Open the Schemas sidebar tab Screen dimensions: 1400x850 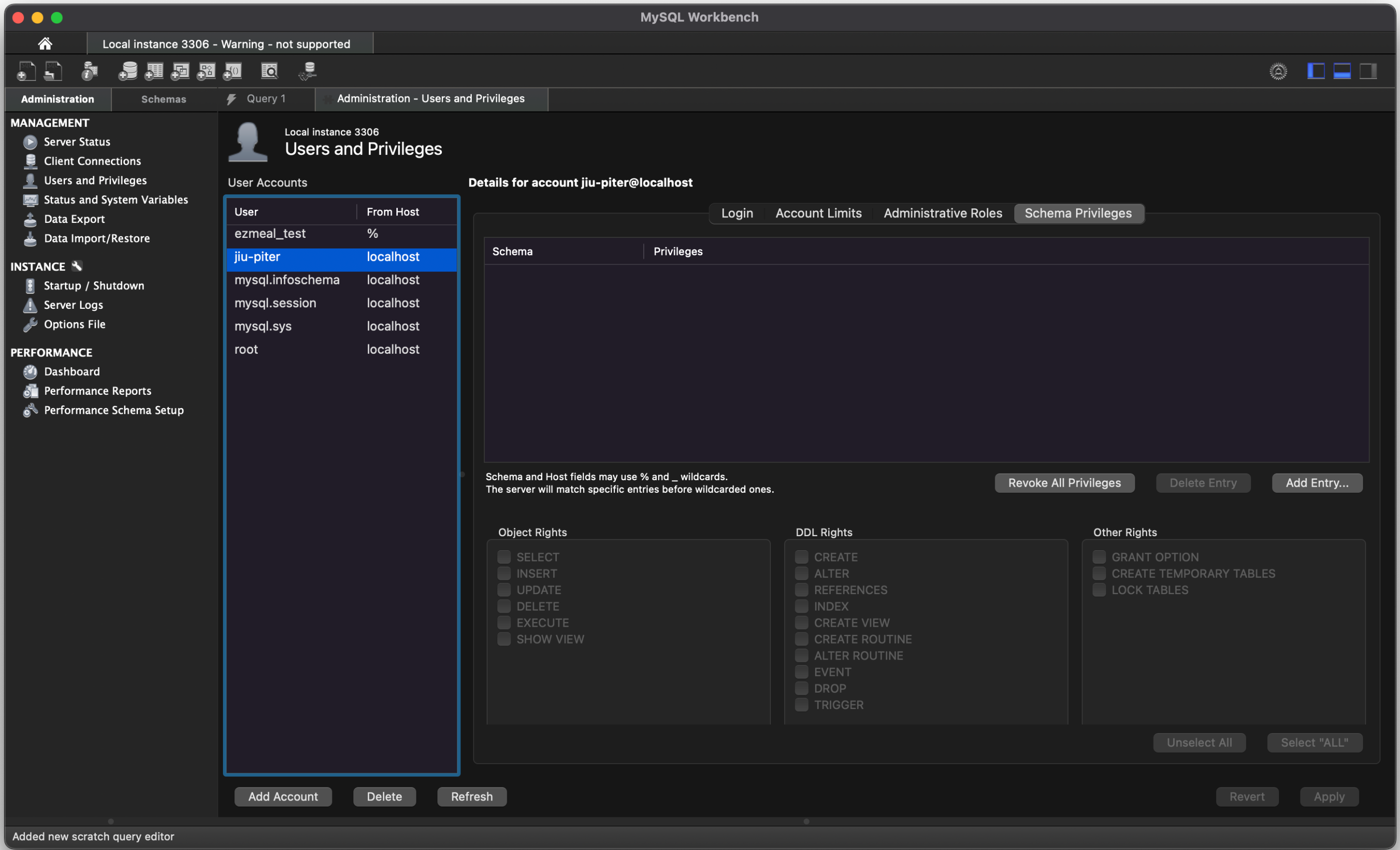tap(163, 99)
